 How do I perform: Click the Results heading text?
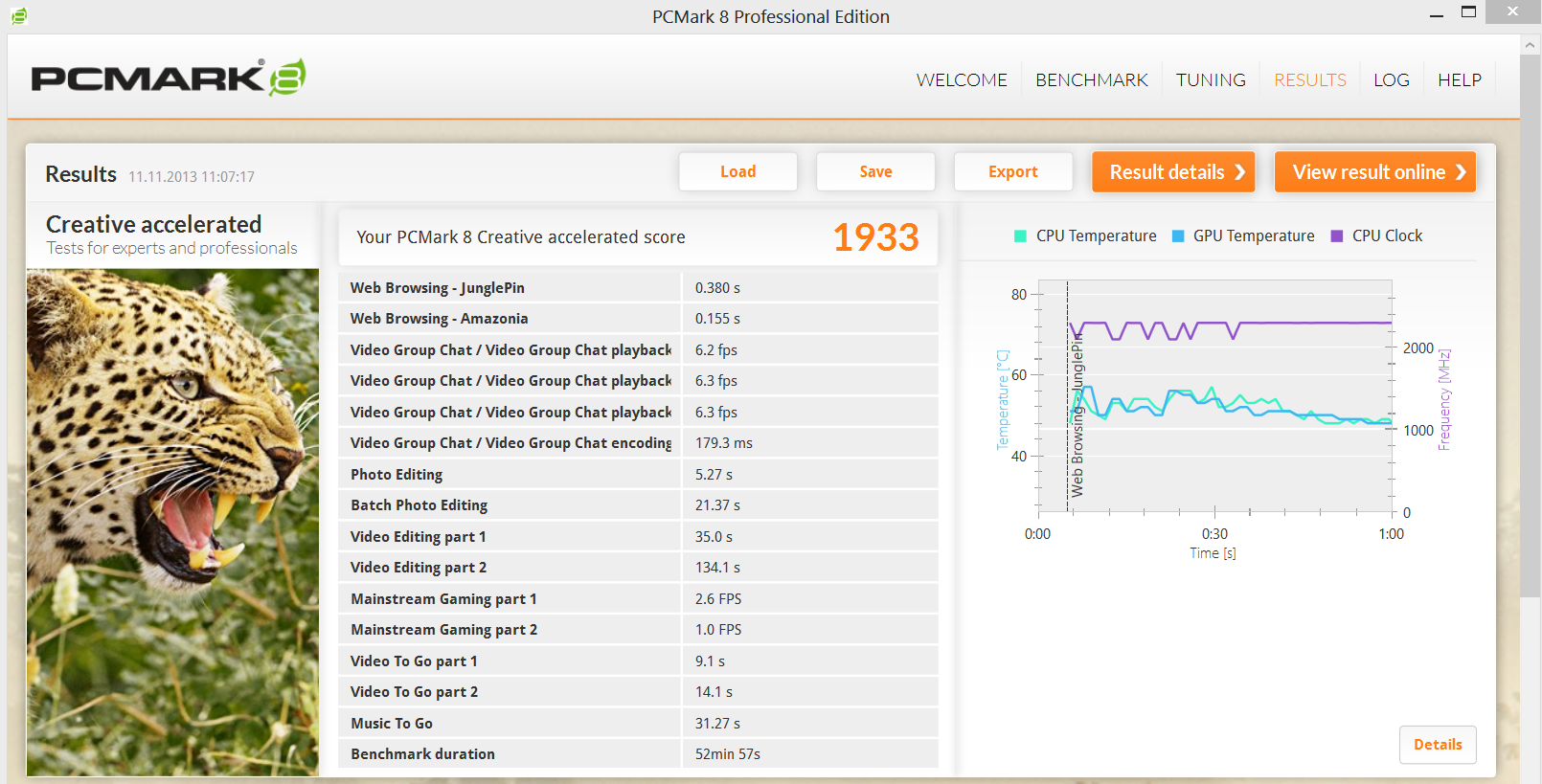pyautogui.click(x=80, y=174)
